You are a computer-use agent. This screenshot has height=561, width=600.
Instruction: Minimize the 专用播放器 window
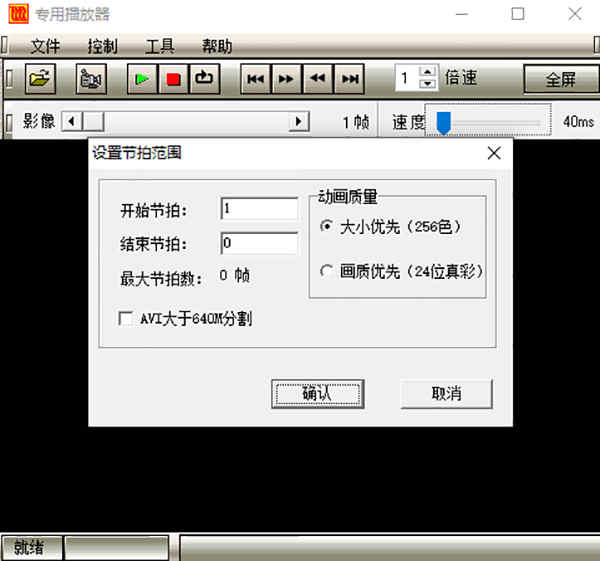coord(462,14)
